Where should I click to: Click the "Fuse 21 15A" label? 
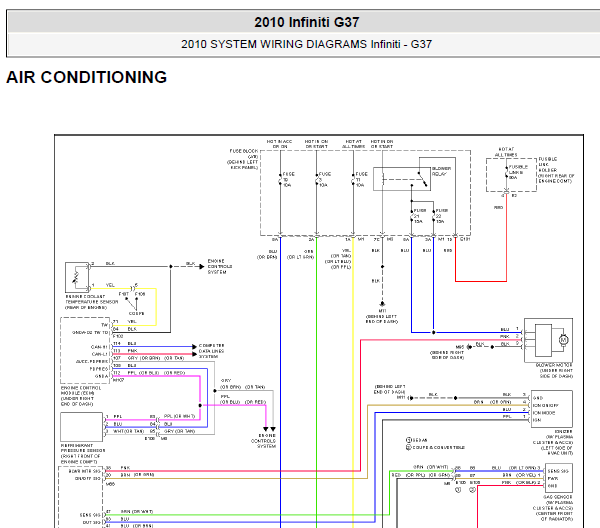click(419, 216)
